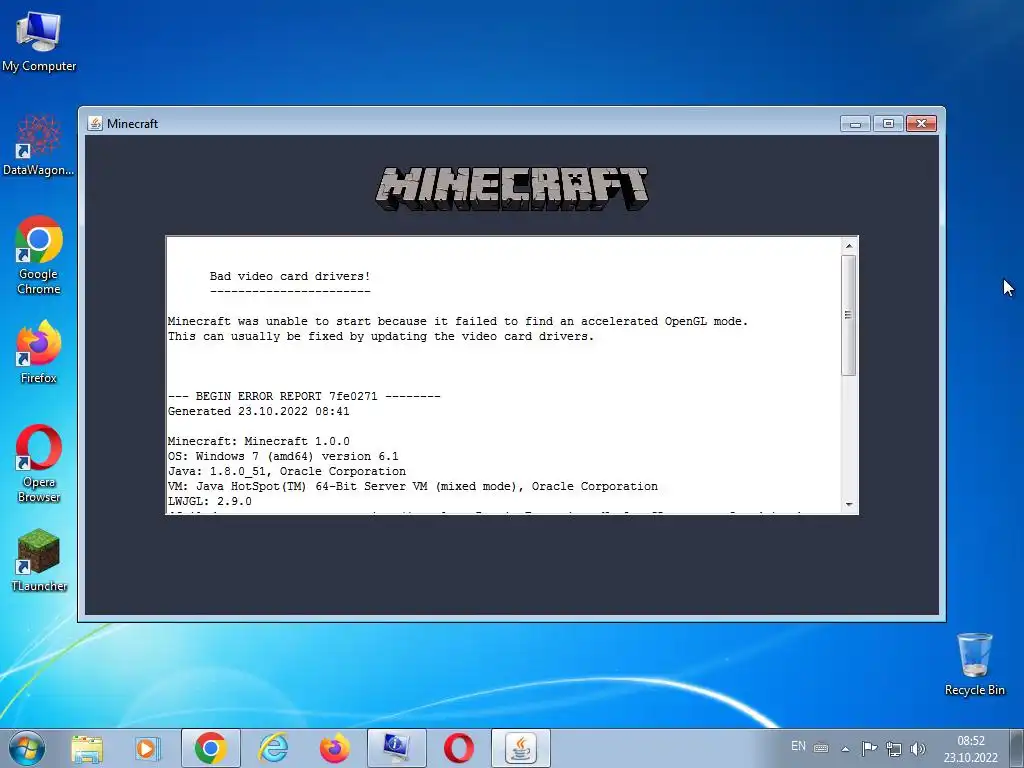
Task: Open network status tray icon
Action: coord(893,748)
